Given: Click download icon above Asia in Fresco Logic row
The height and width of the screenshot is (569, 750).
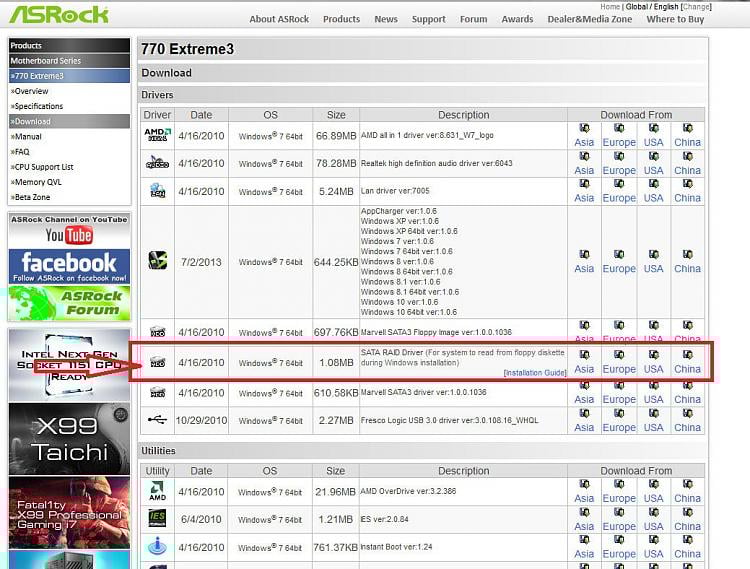Looking at the screenshot, I should point(584,413).
